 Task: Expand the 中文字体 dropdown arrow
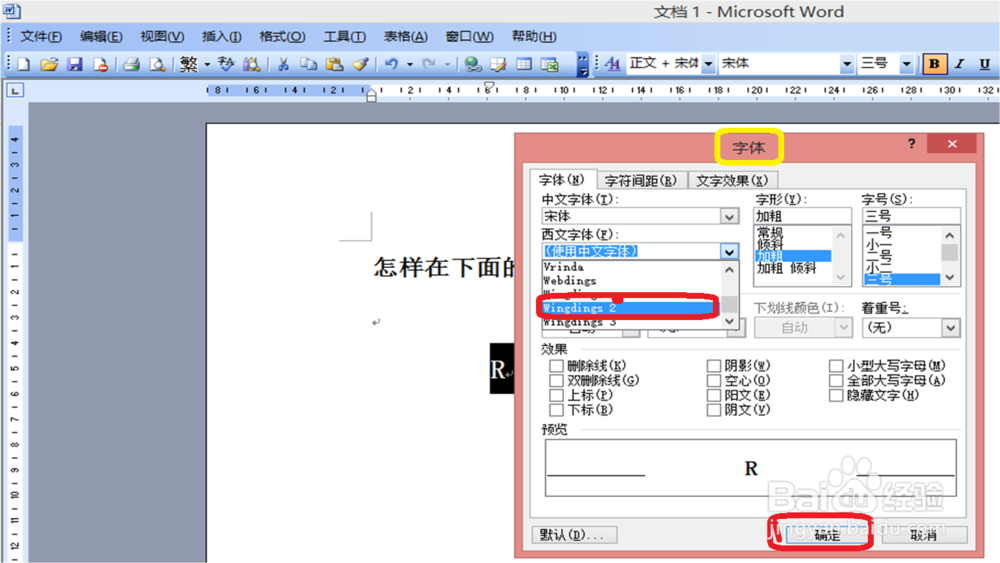(x=730, y=217)
